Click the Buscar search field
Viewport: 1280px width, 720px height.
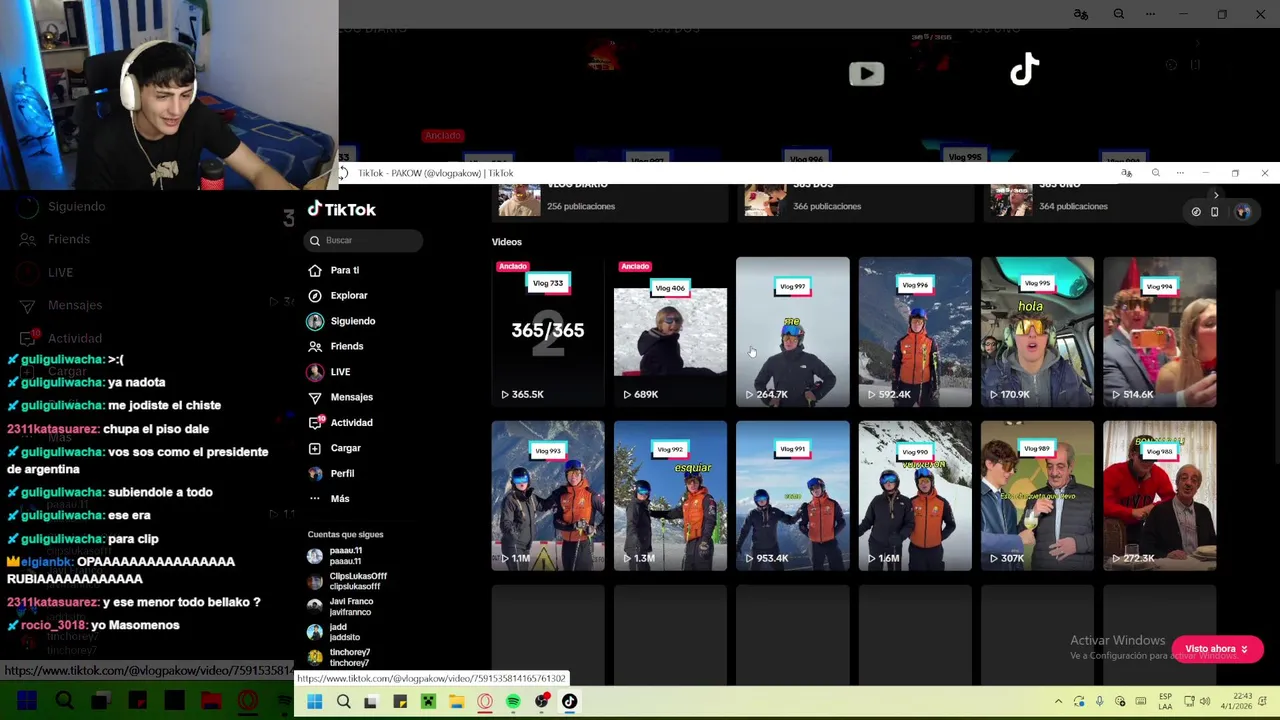363,240
